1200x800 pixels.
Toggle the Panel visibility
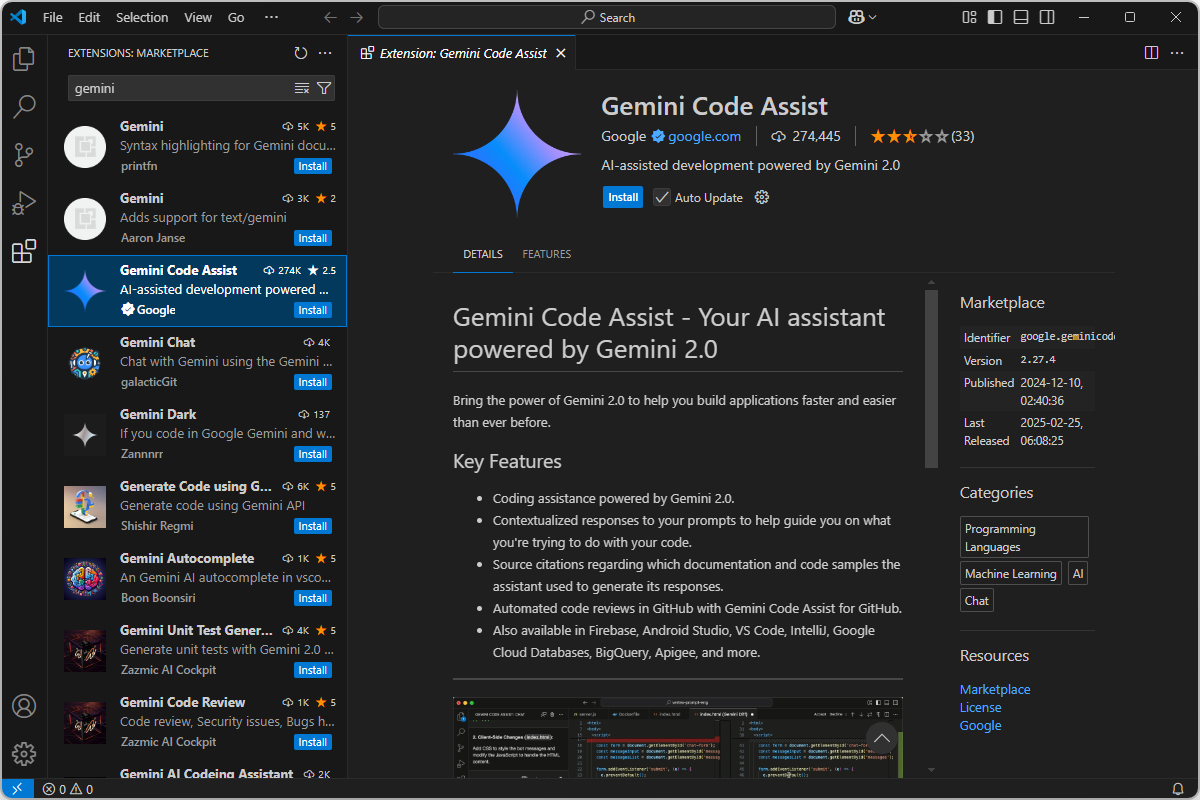(1020, 17)
